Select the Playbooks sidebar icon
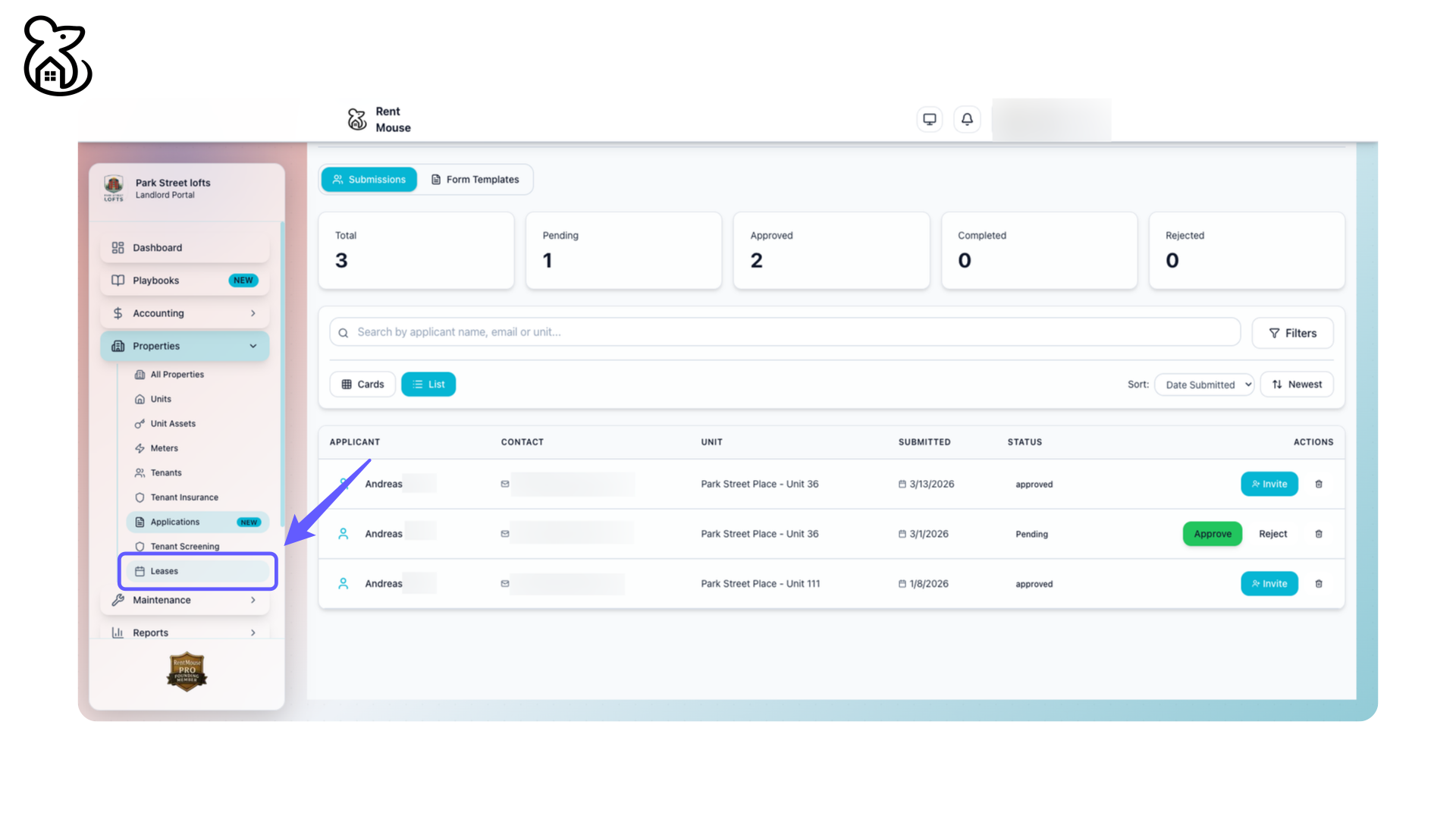The width and height of the screenshot is (1456, 819). [118, 281]
